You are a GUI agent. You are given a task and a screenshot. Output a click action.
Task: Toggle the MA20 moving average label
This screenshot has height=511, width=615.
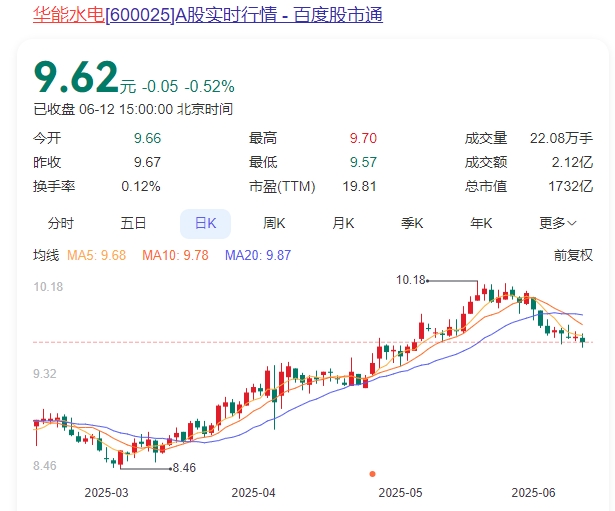click(x=257, y=256)
